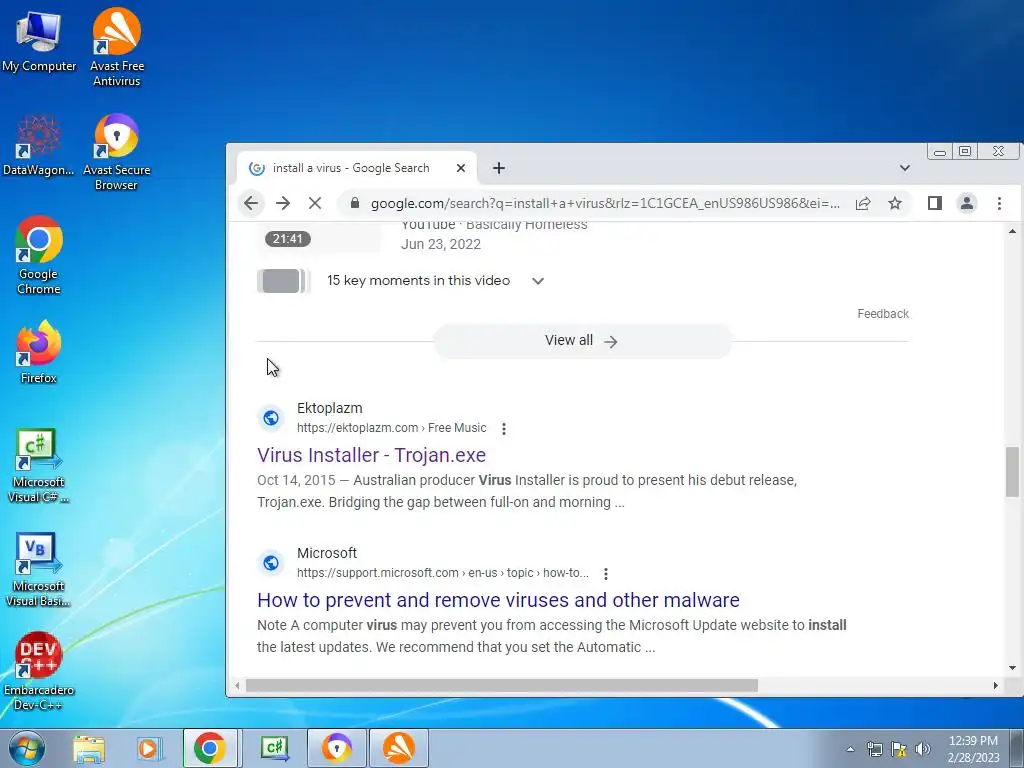Switch to Chrome in the taskbar
The width and height of the screenshot is (1024, 768).
tap(210, 748)
